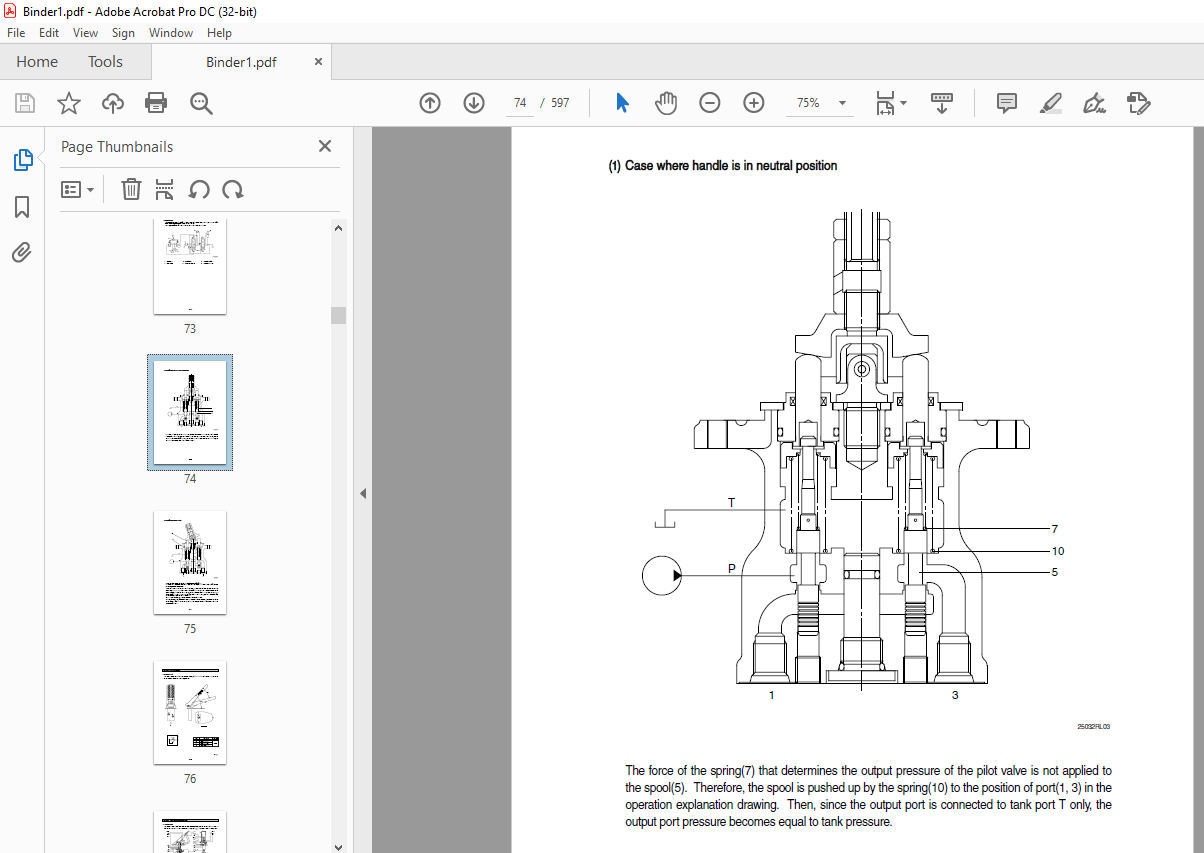1204x853 pixels.
Task: Click the 'Page Thumbnails' panel title
Action: [x=117, y=147]
